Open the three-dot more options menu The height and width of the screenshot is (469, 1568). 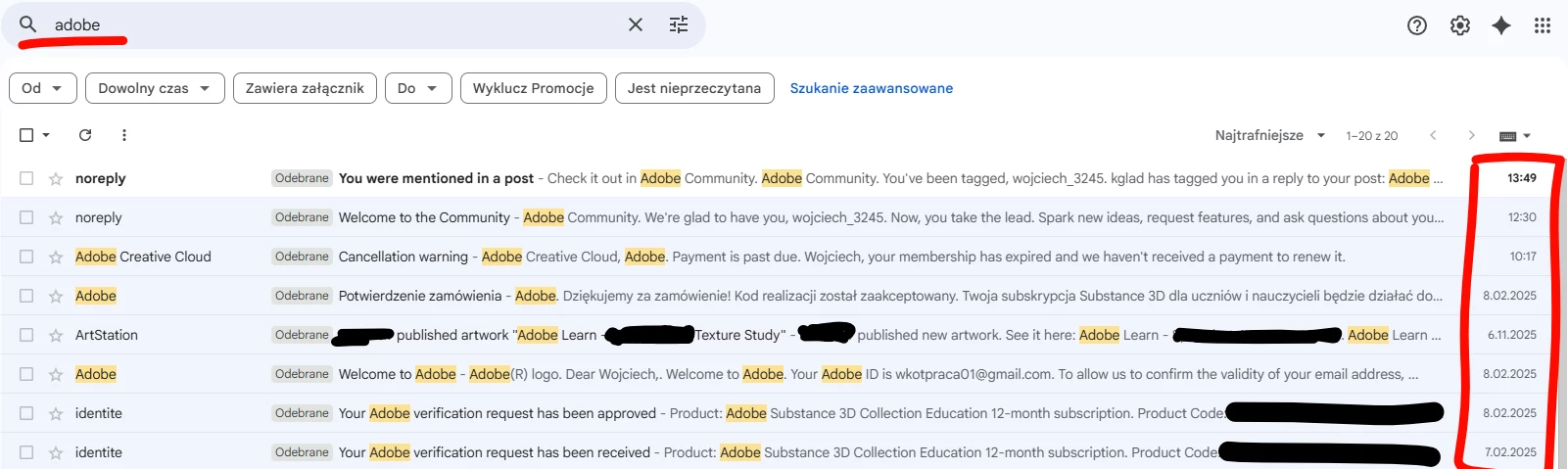coord(123,135)
